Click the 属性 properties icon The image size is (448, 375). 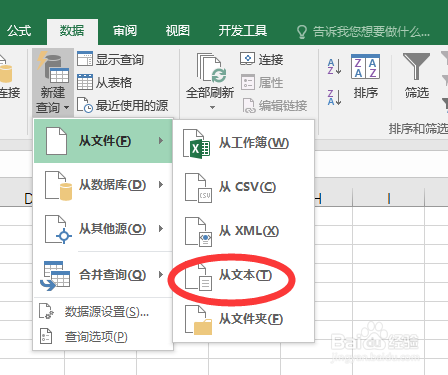coord(248,82)
